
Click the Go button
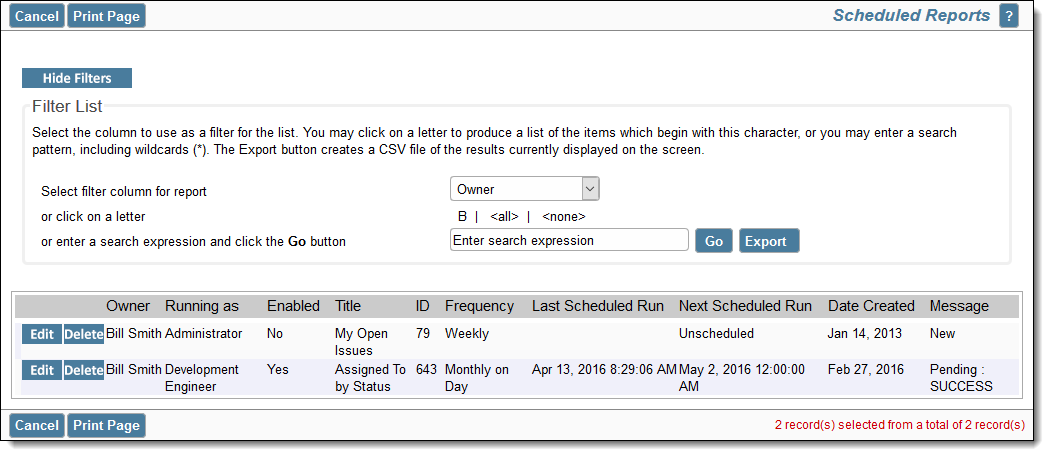point(714,241)
